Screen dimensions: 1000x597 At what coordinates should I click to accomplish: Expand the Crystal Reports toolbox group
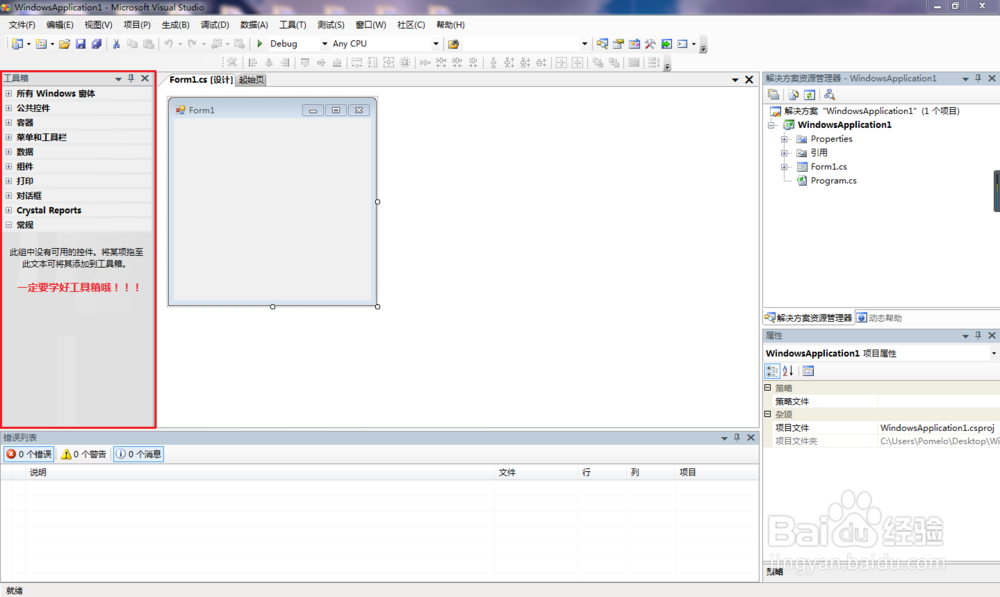pos(9,210)
